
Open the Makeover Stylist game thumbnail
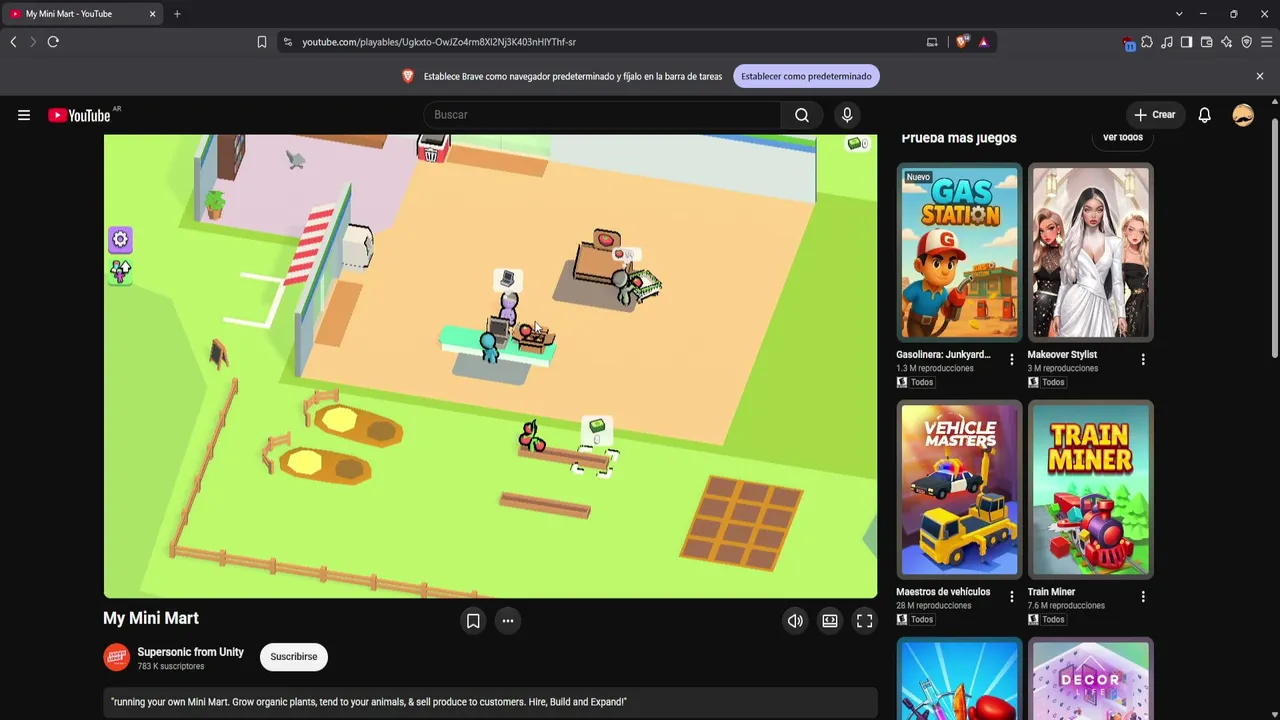coord(1091,252)
